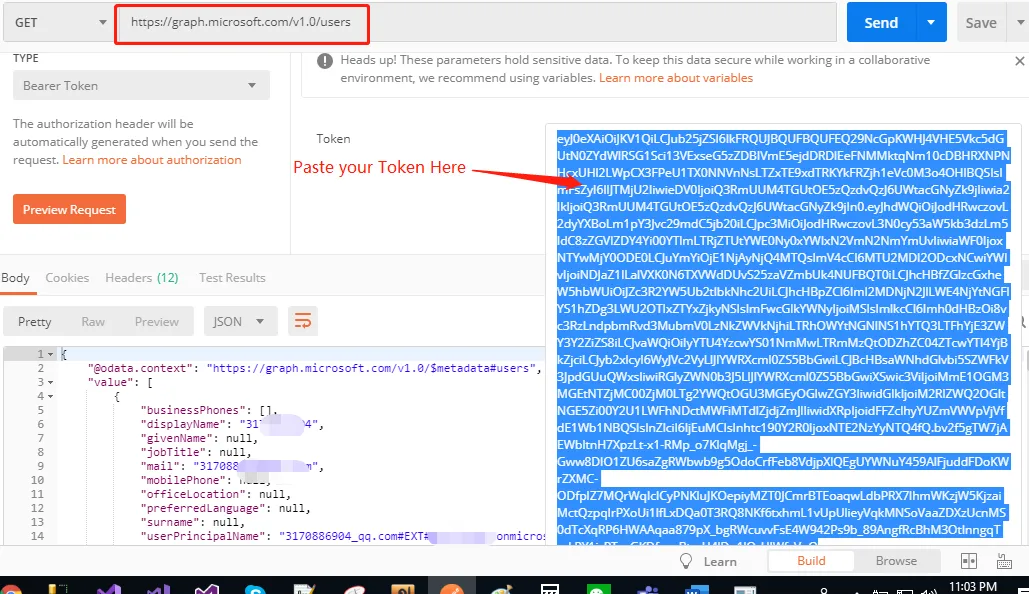Click the taskbar clock showing 11:03 PM
Screen dimensions: 1029x594
click(x=973, y=587)
